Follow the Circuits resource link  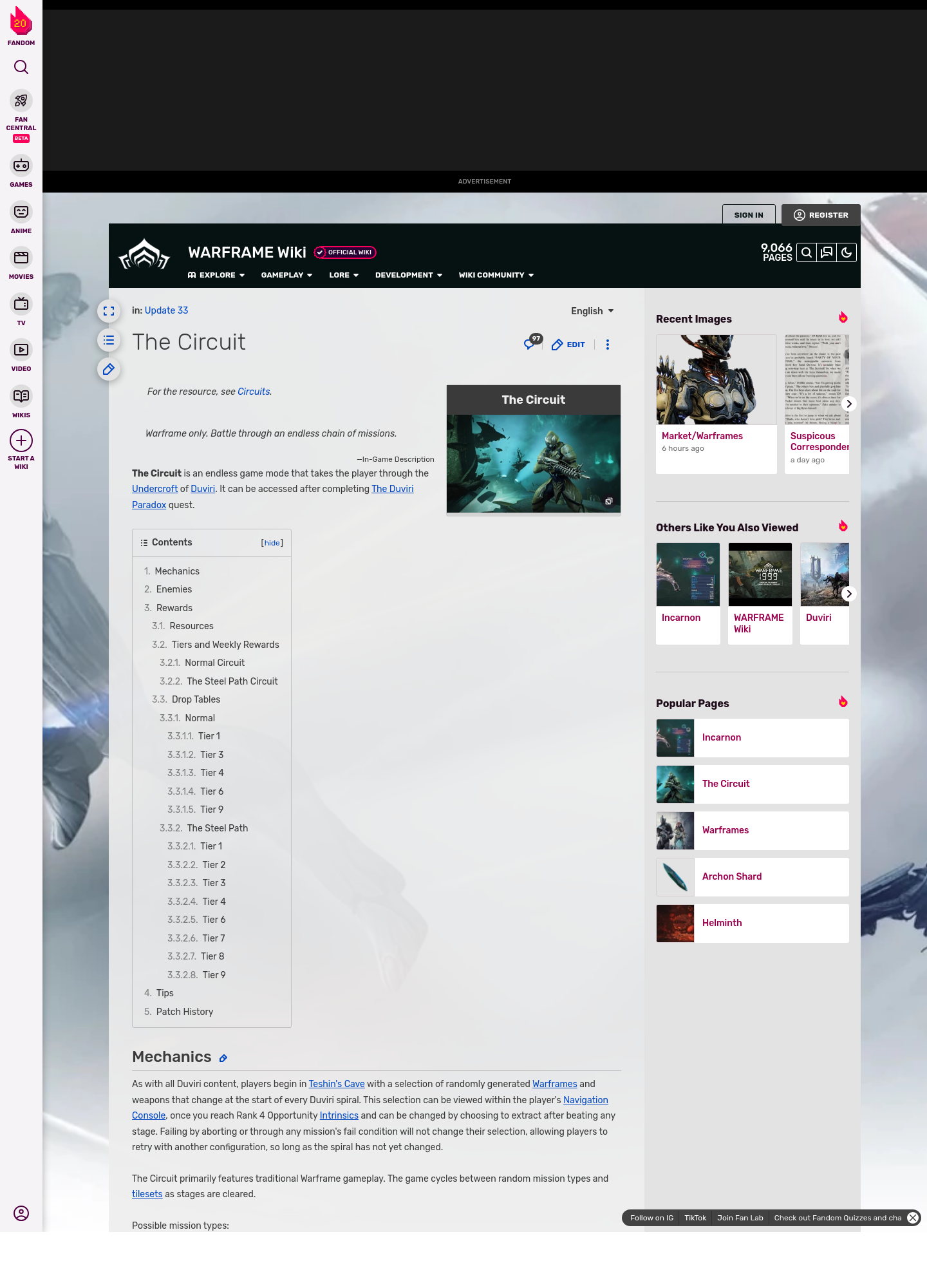(x=254, y=392)
